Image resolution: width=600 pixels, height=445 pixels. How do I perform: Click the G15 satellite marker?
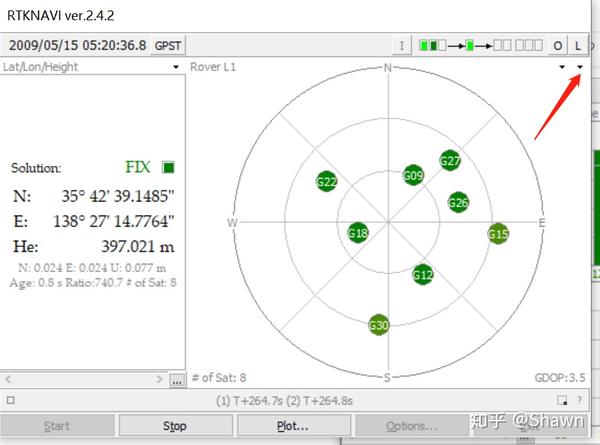[x=498, y=234]
